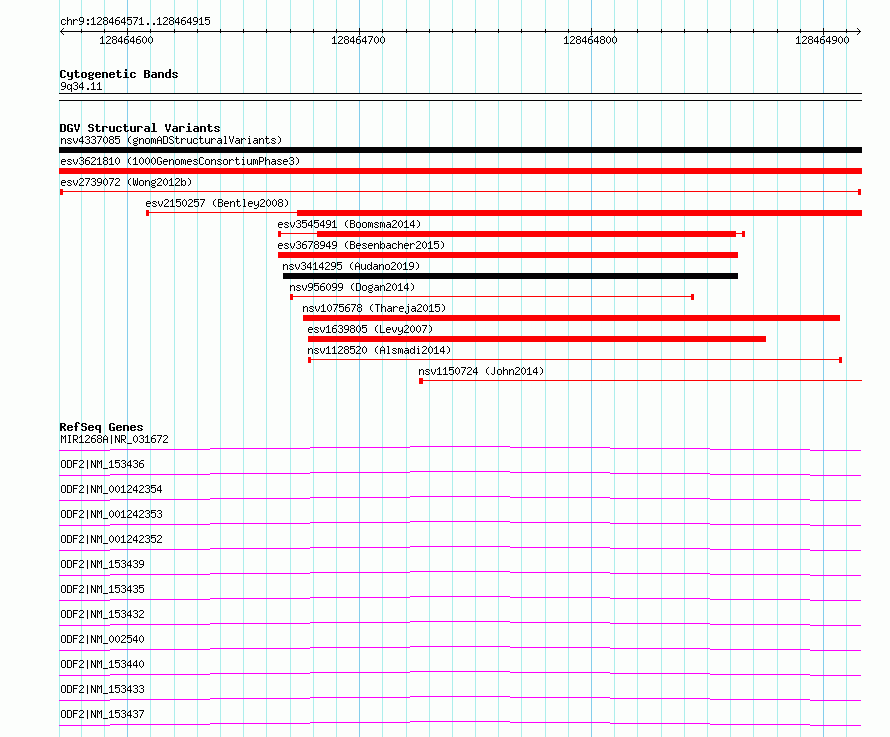
Task: Click the black nsv4337085 variant bar
Action: tap(460, 150)
